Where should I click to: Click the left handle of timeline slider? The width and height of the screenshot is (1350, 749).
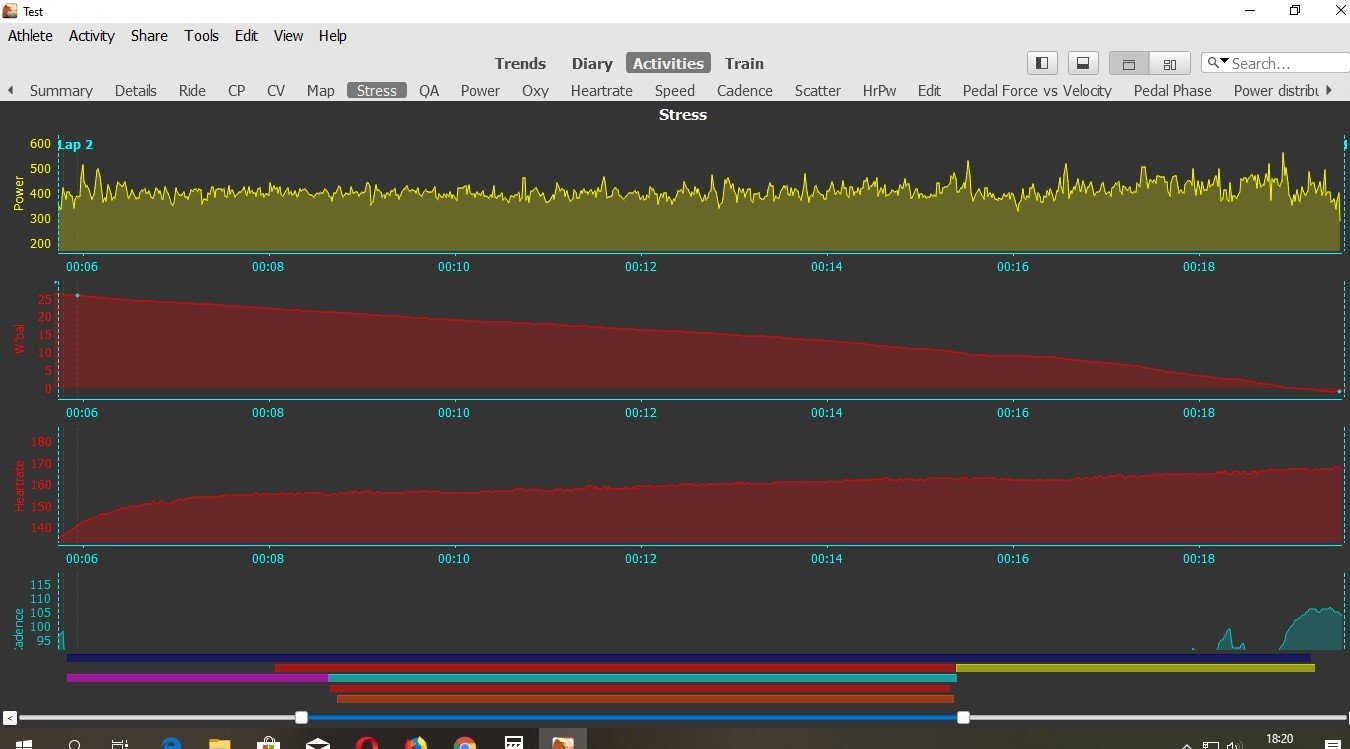(x=301, y=717)
